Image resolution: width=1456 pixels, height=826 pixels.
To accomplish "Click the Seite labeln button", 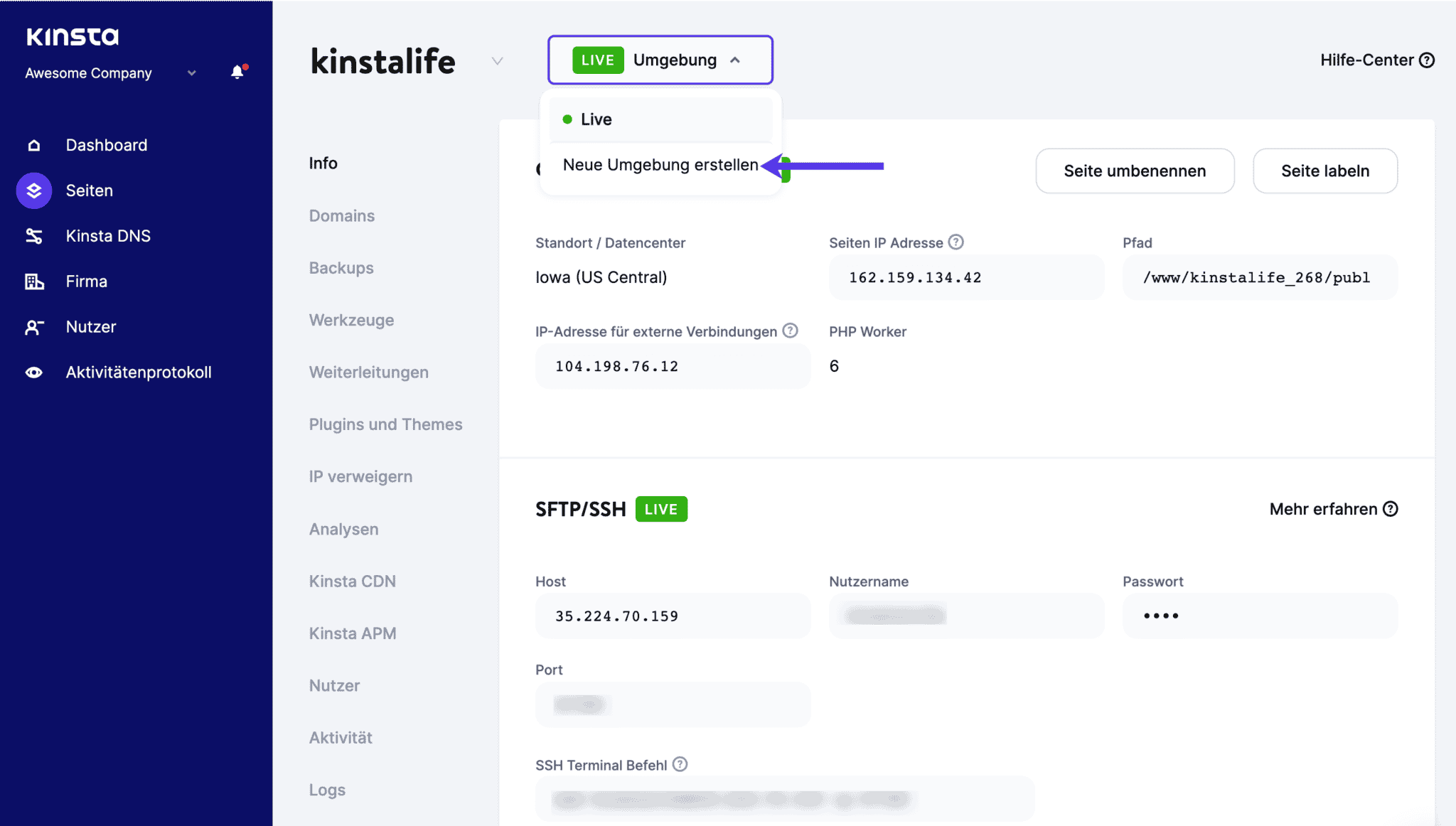I will tap(1325, 171).
